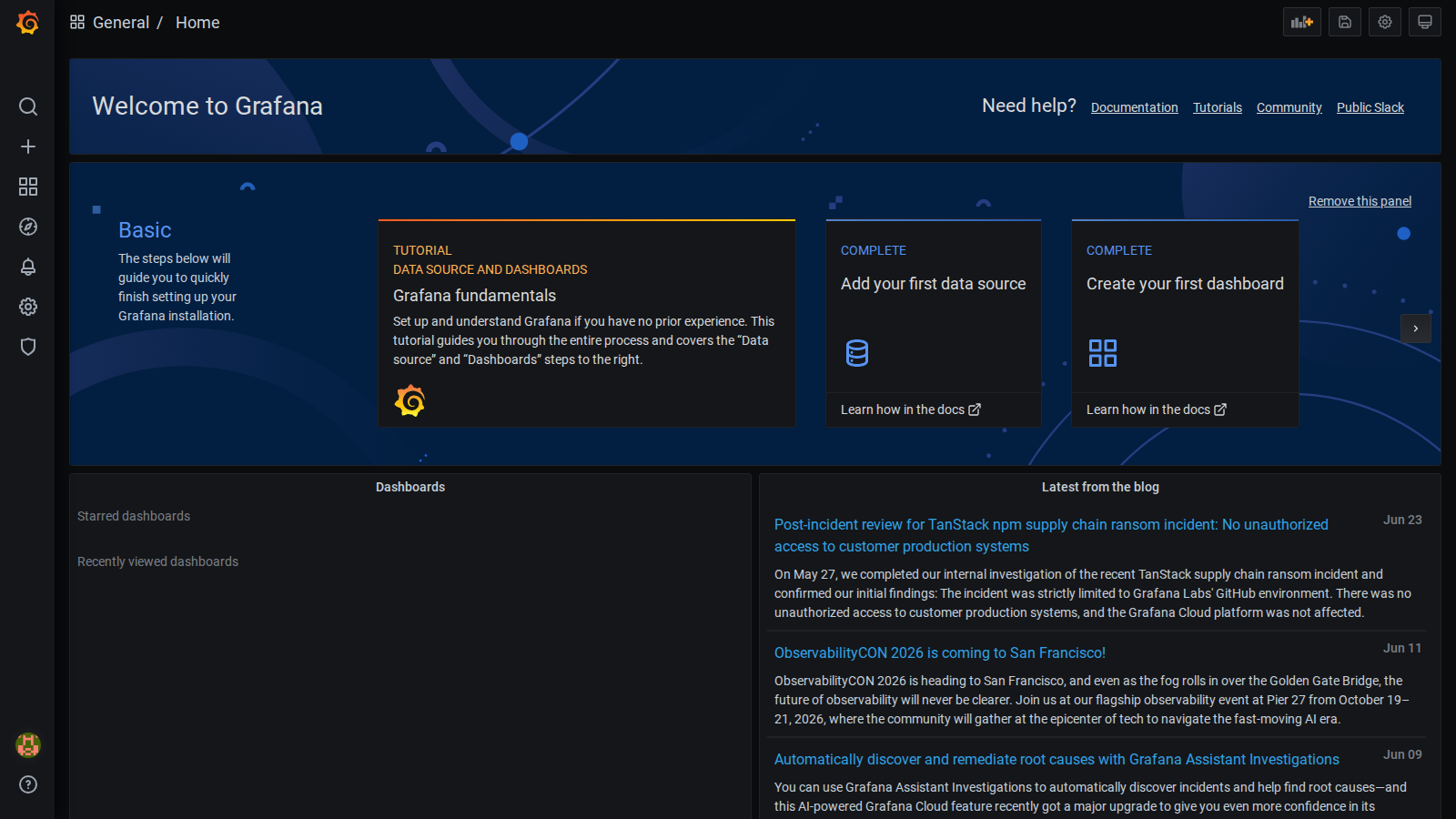Open the Add your first data source card
Screen dimensions: 1456x819
pos(934,324)
